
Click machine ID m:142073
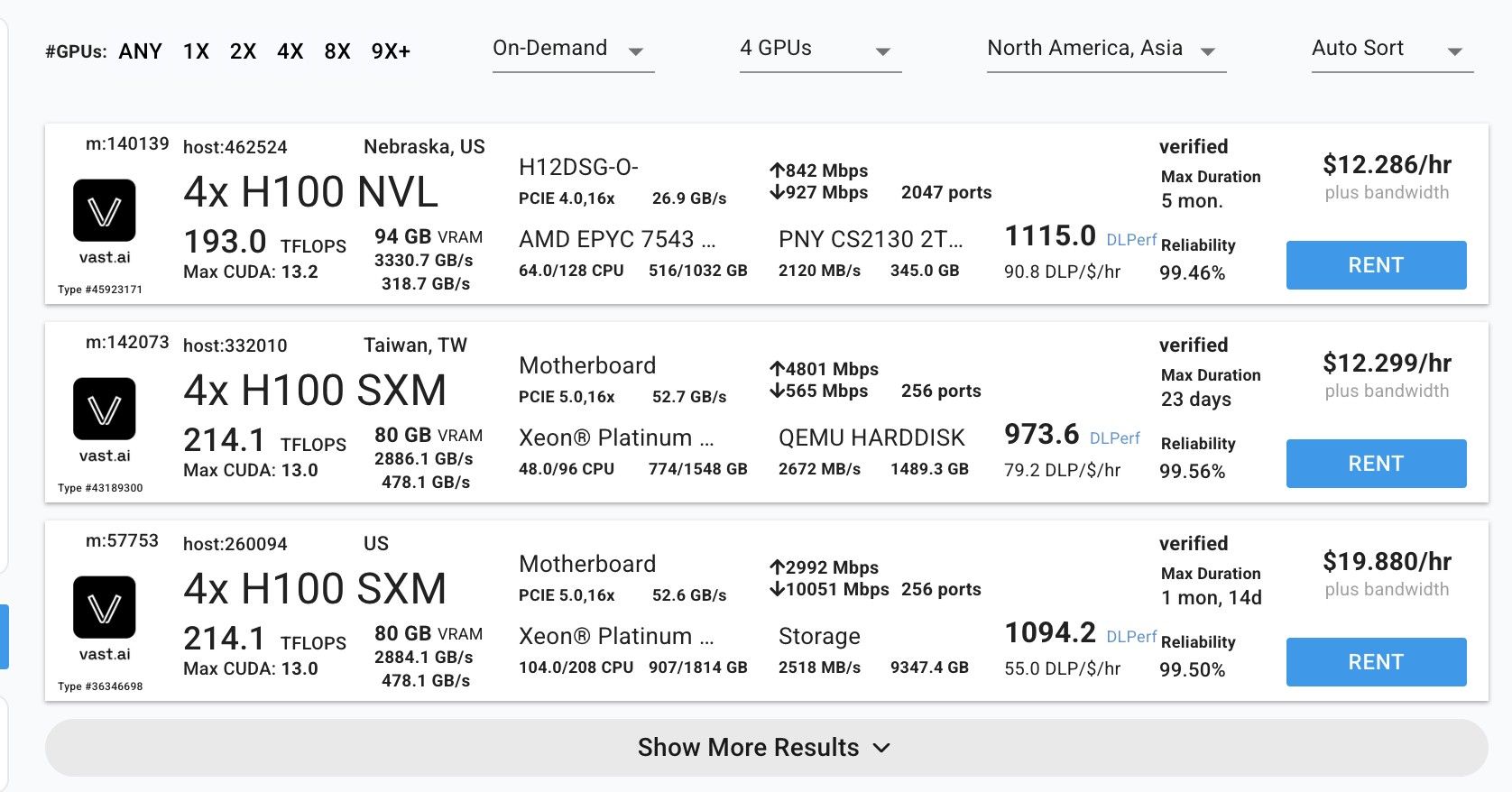(x=127, y=343)
